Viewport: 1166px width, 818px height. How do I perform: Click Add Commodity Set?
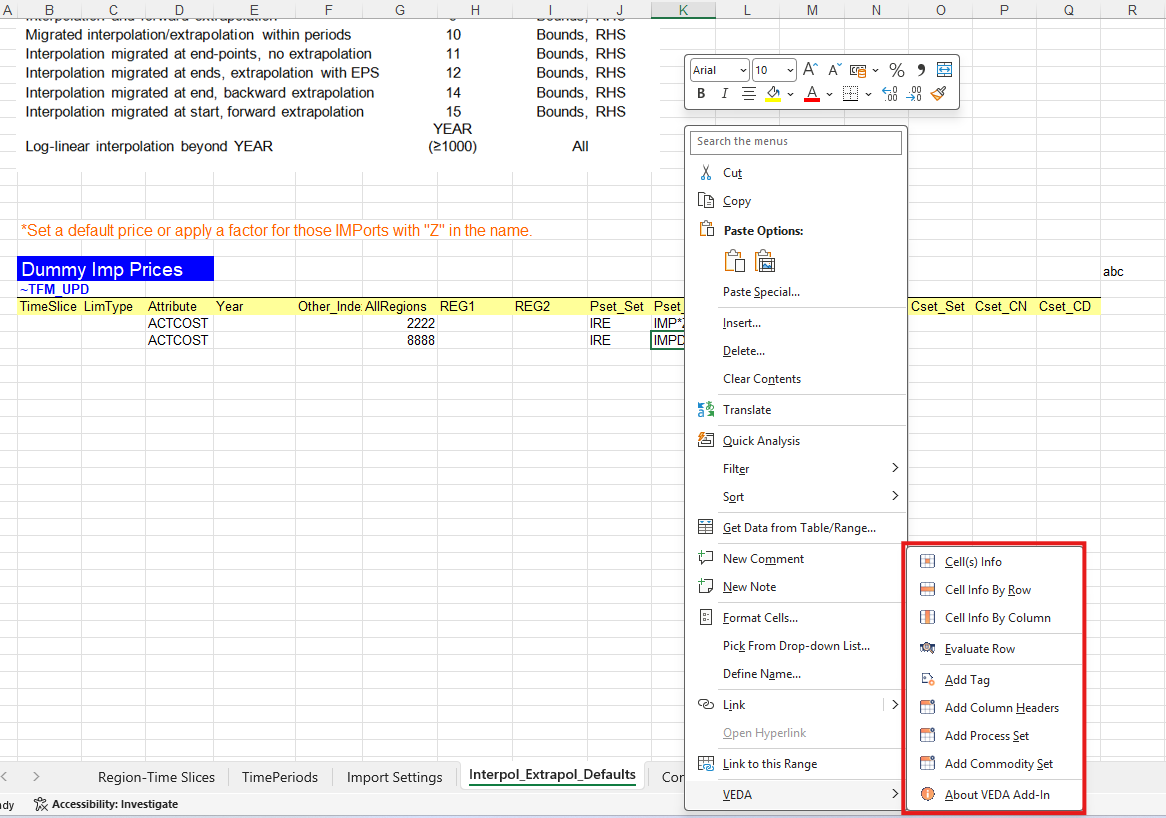pyautogui.click(x=994, y=764)
